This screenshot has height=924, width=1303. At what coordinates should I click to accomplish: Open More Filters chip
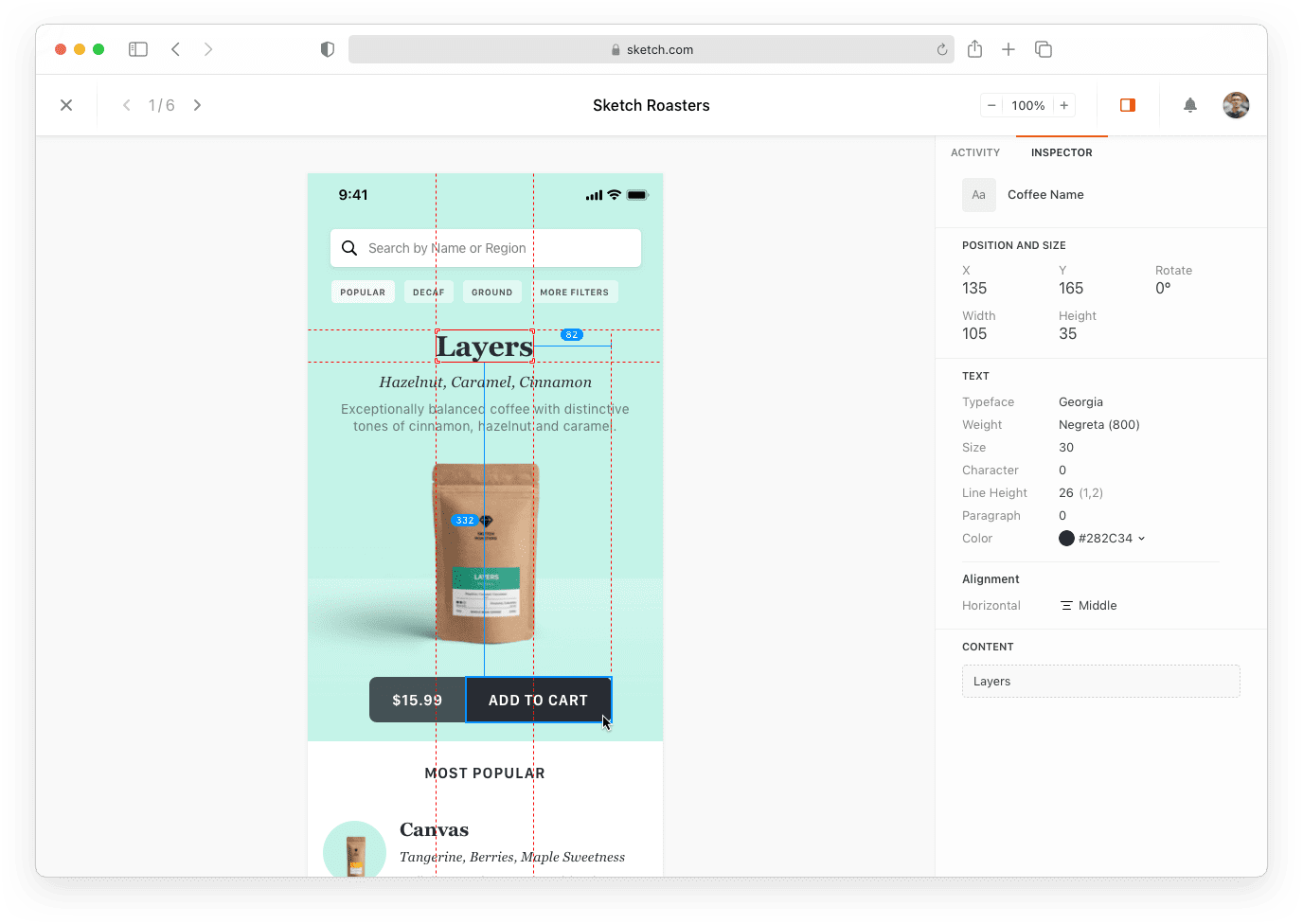tap(575, 293)
